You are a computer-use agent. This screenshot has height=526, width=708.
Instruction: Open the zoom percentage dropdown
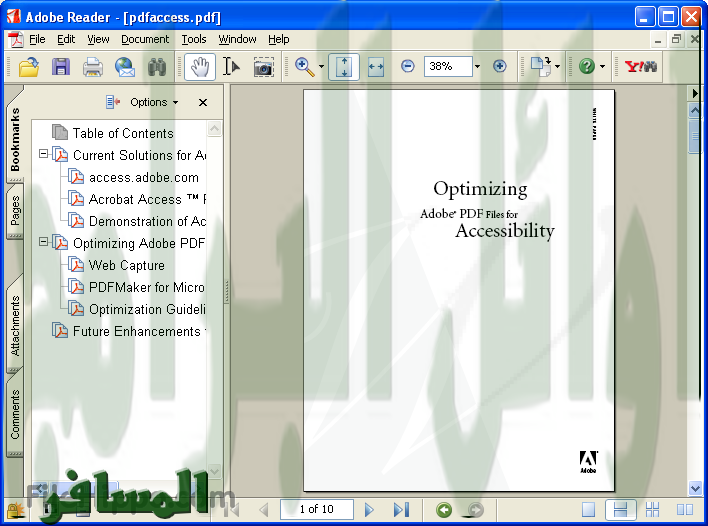[x=477, y=67]
